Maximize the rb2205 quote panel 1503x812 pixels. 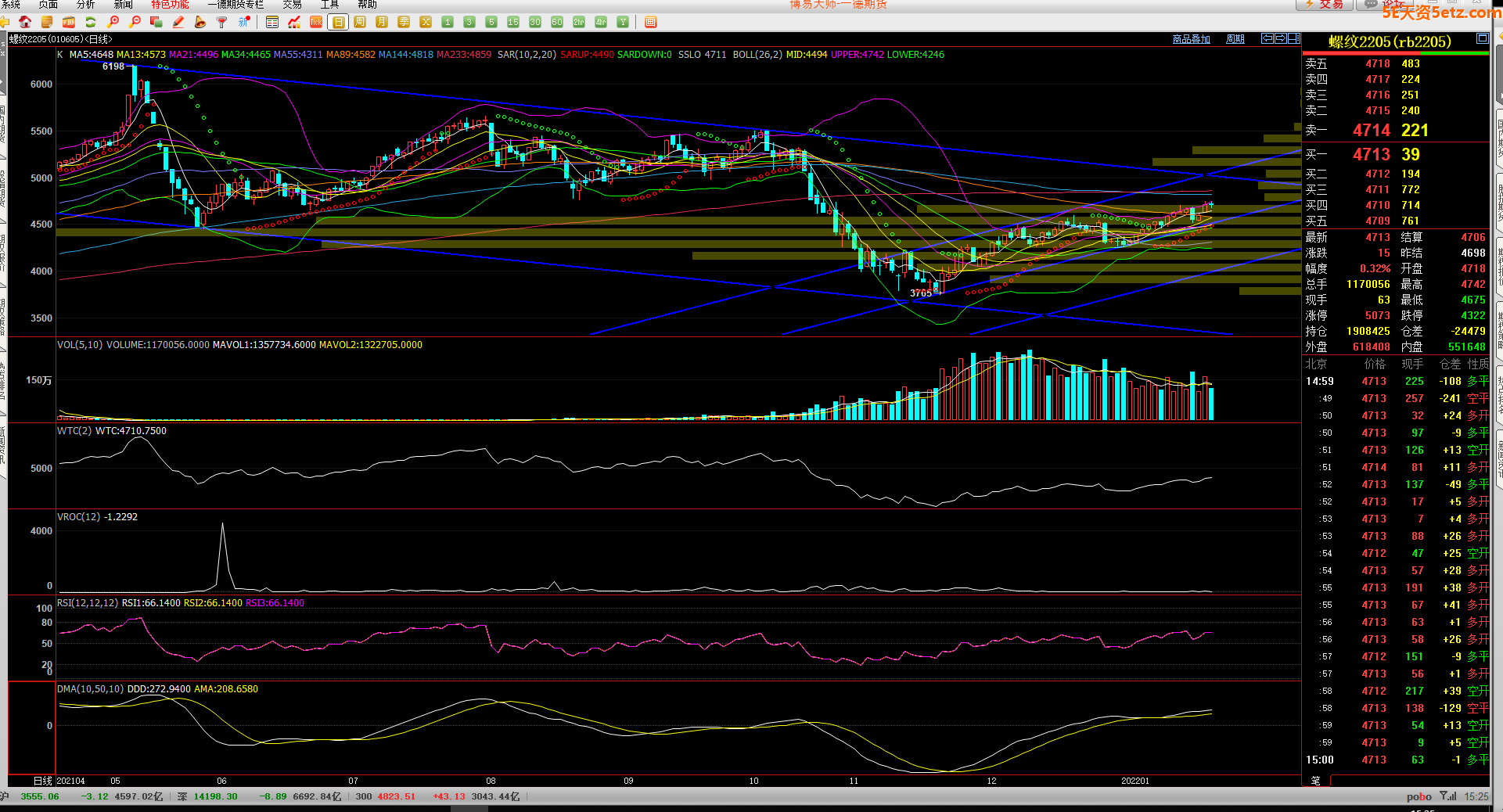coord(1482,38)
